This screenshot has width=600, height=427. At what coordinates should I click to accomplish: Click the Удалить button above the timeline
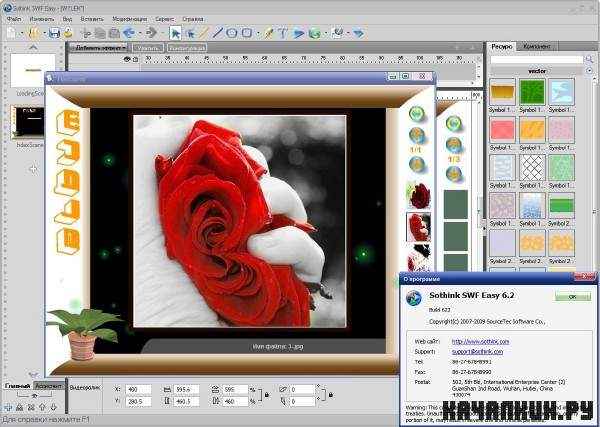point(148,48)
